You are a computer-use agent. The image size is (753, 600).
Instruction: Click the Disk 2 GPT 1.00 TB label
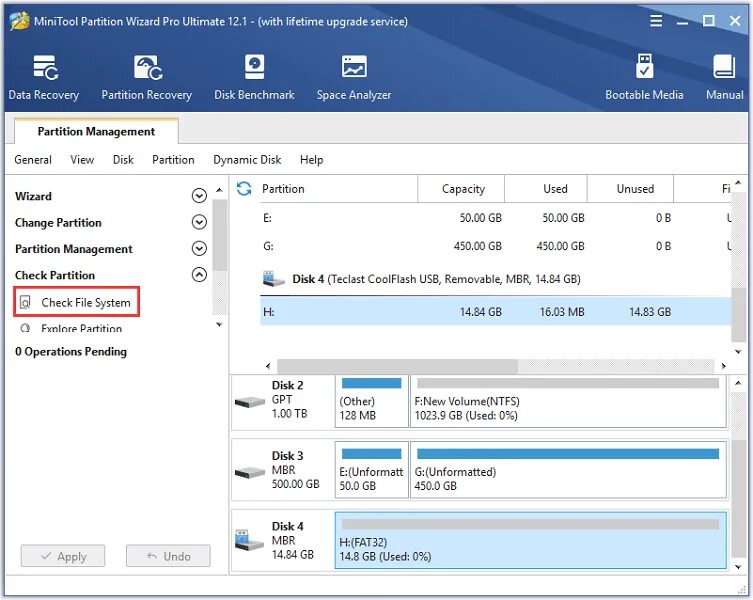coord(289,399)
